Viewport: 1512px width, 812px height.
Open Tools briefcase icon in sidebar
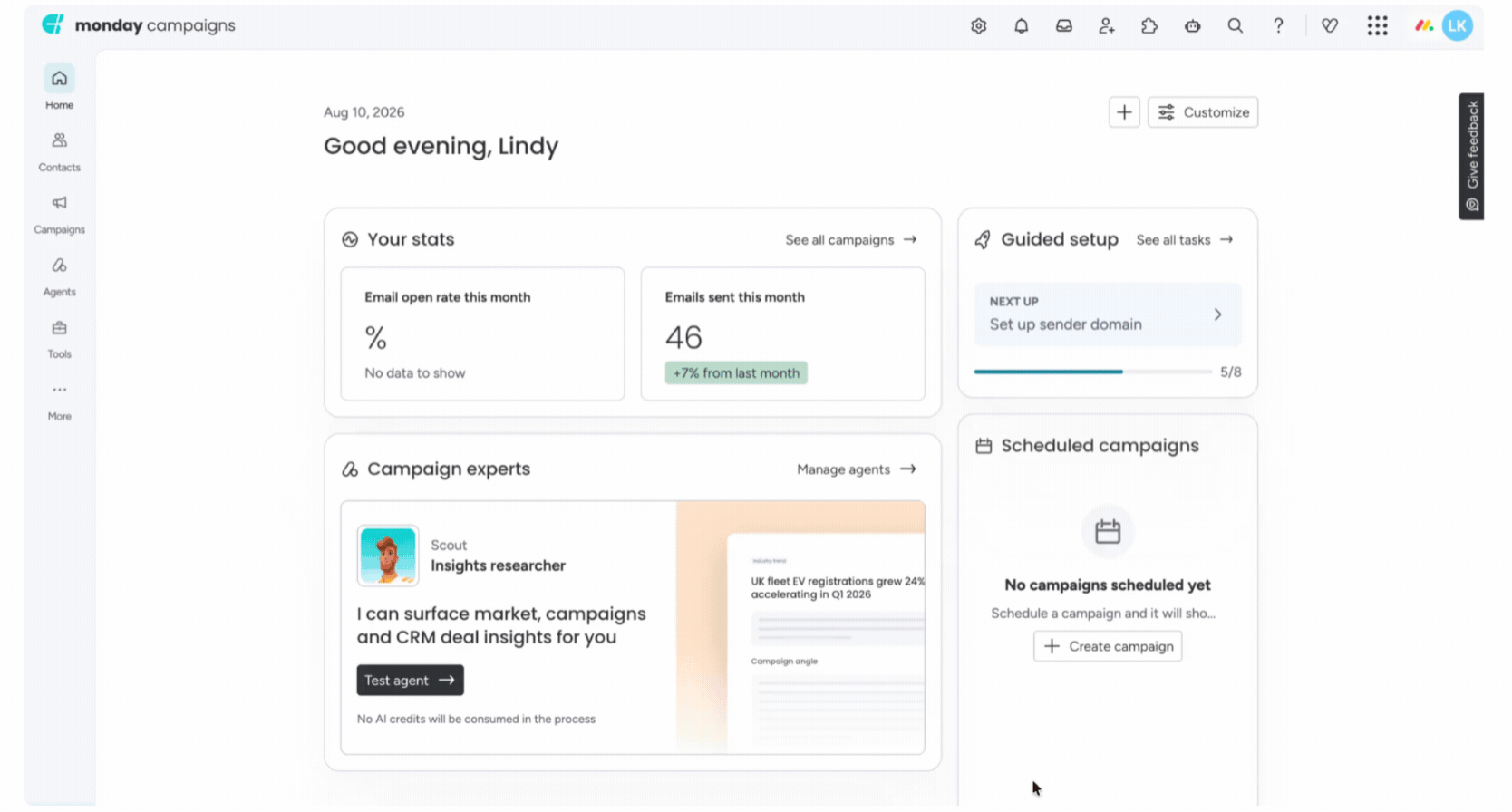point(59,328)
